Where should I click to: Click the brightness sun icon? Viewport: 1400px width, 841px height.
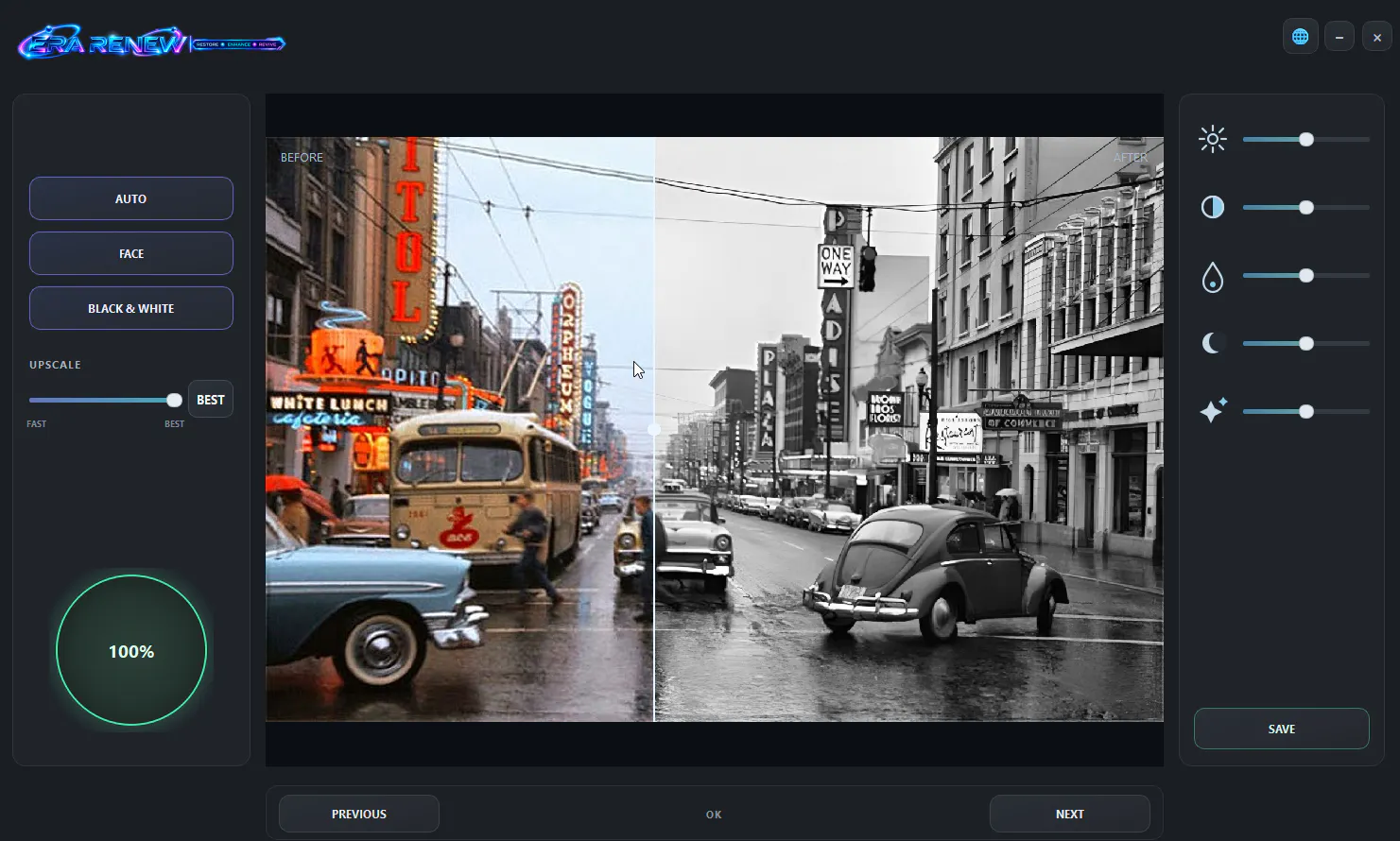click(x=1213, y=140)
